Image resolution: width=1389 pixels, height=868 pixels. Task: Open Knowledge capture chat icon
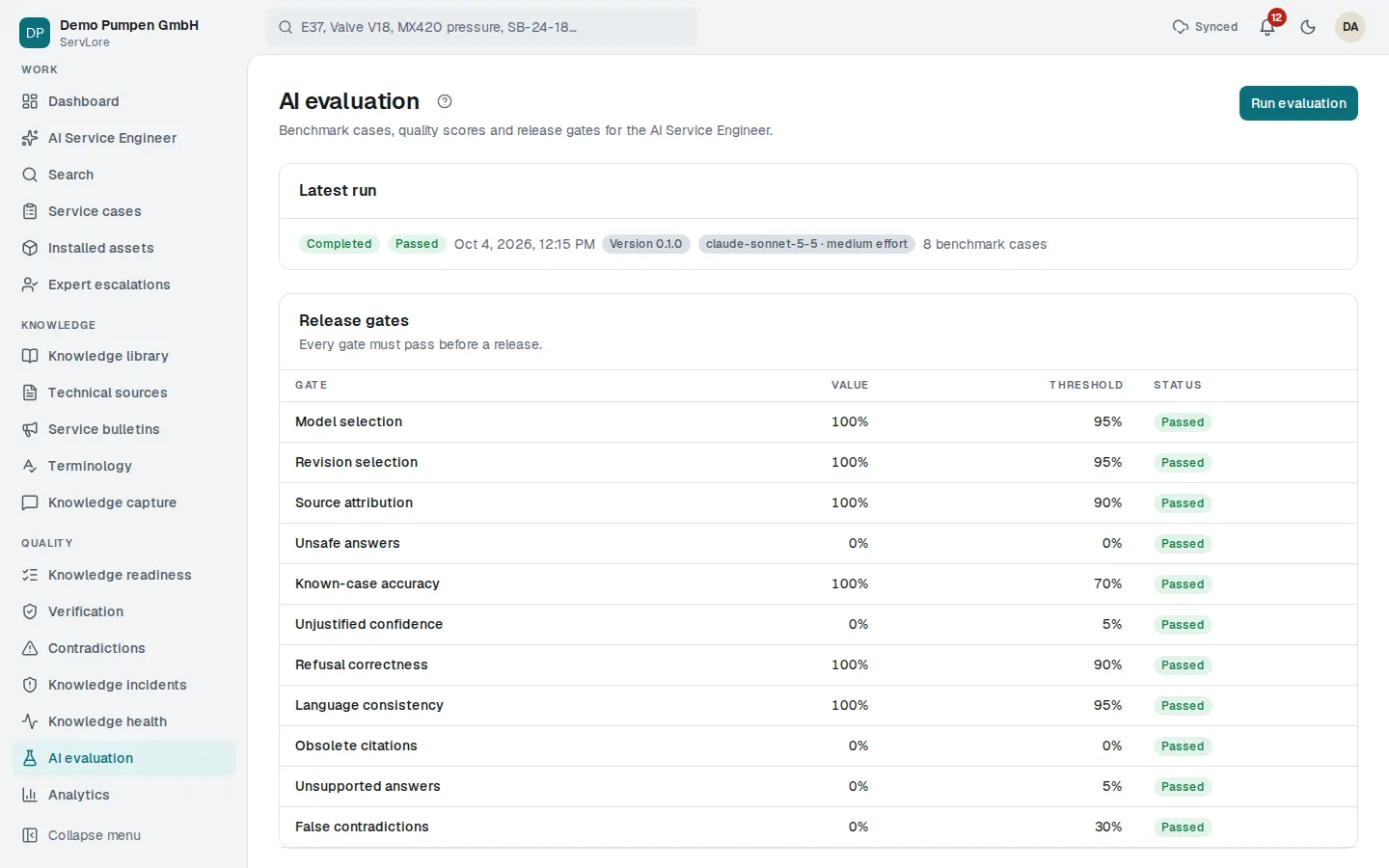(x=30, y=502)
